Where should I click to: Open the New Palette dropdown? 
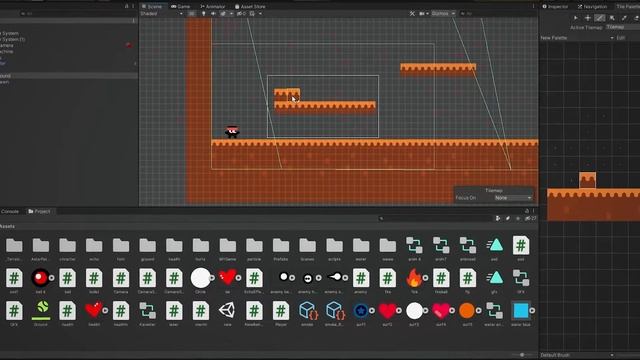pos(577,38)
